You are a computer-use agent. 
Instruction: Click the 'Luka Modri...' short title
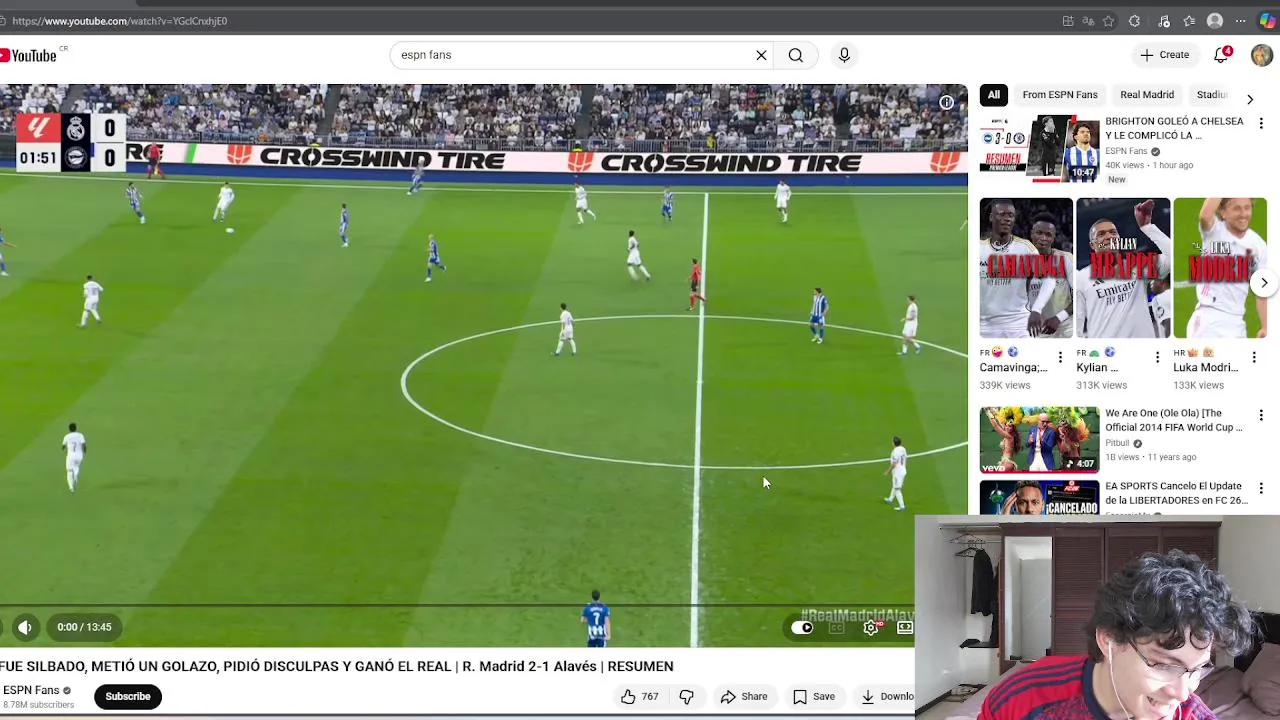click(x=1205, y=367)
